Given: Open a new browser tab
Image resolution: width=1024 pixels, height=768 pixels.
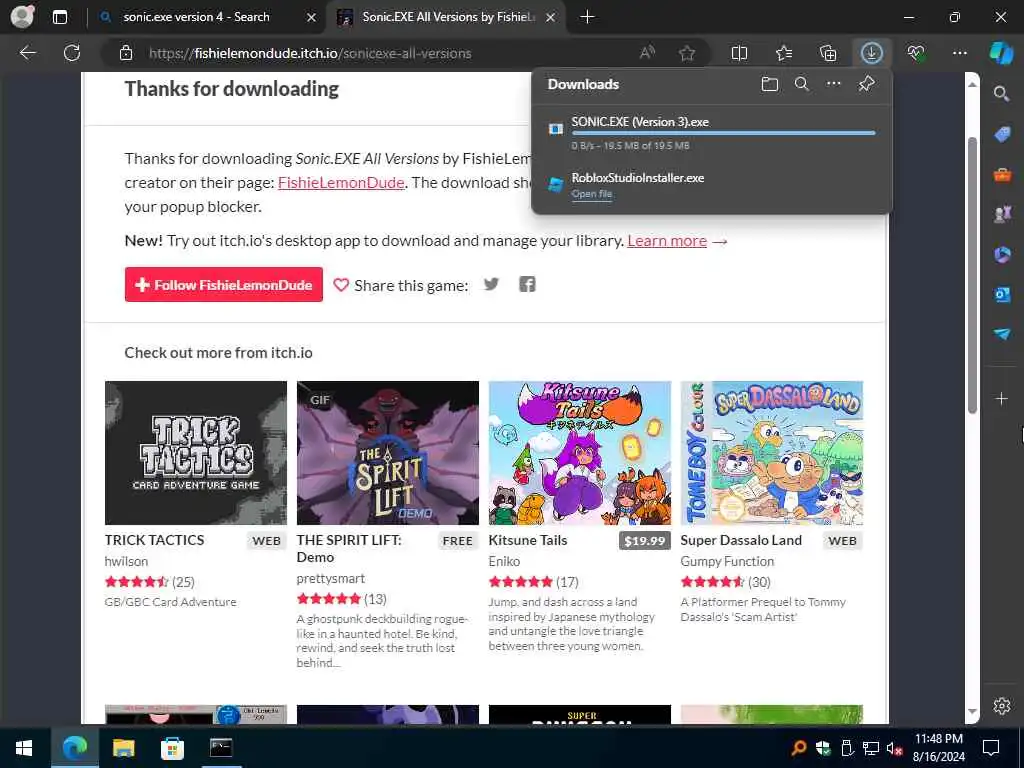Looking at the screenshot, I should coord(587,17).
